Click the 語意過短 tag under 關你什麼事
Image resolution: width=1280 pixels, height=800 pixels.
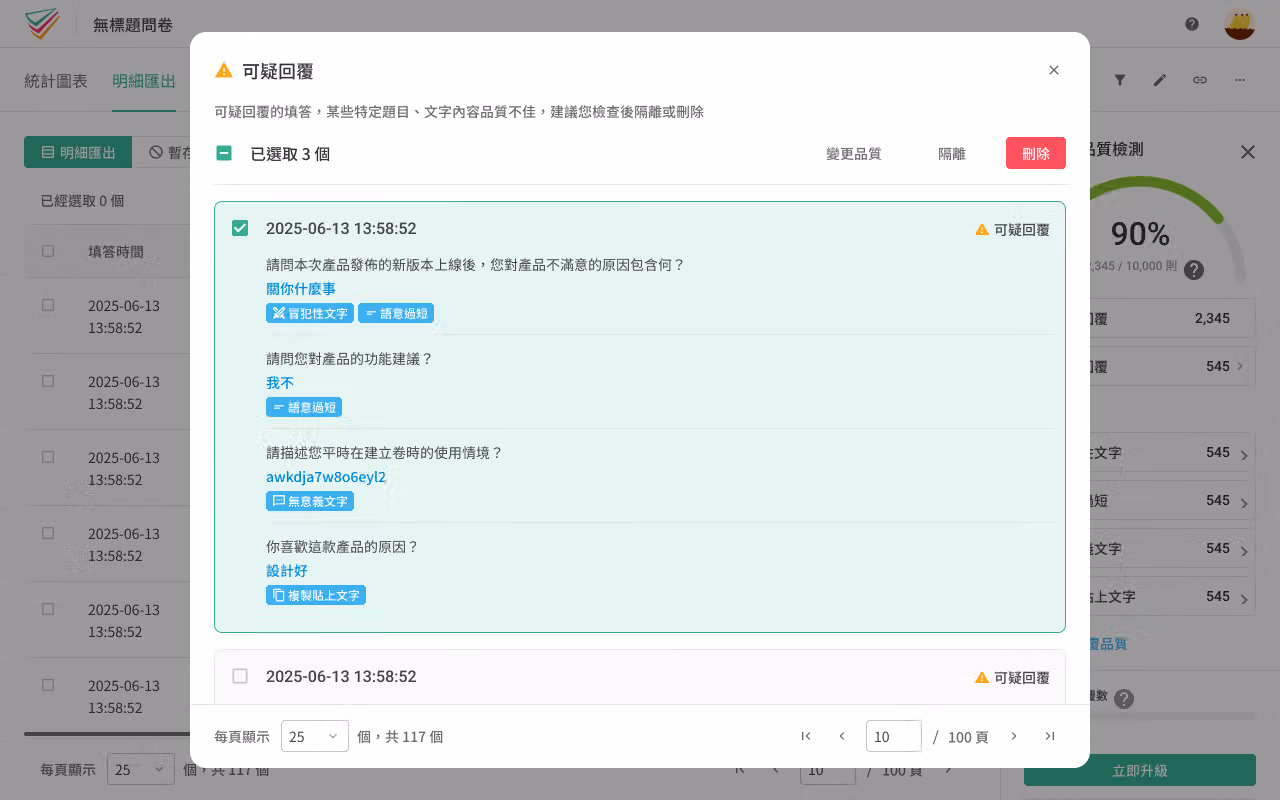(396, 313)
